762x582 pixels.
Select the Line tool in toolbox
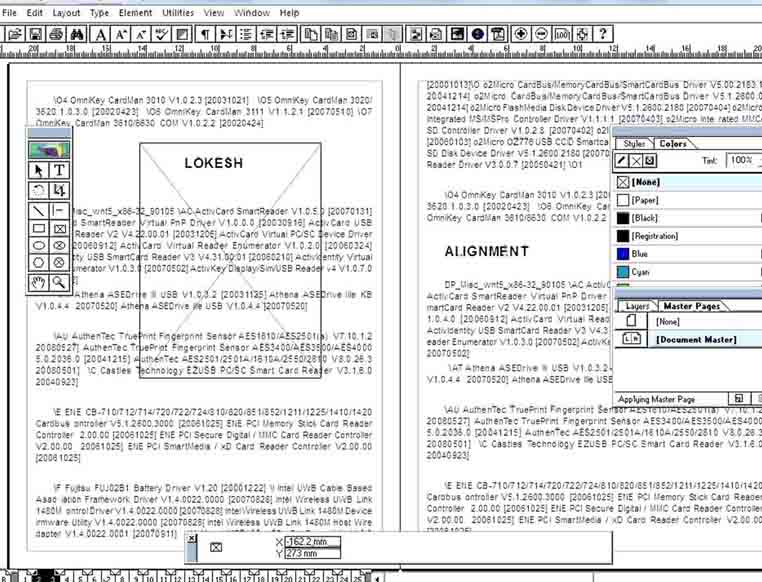coord(39,211)
